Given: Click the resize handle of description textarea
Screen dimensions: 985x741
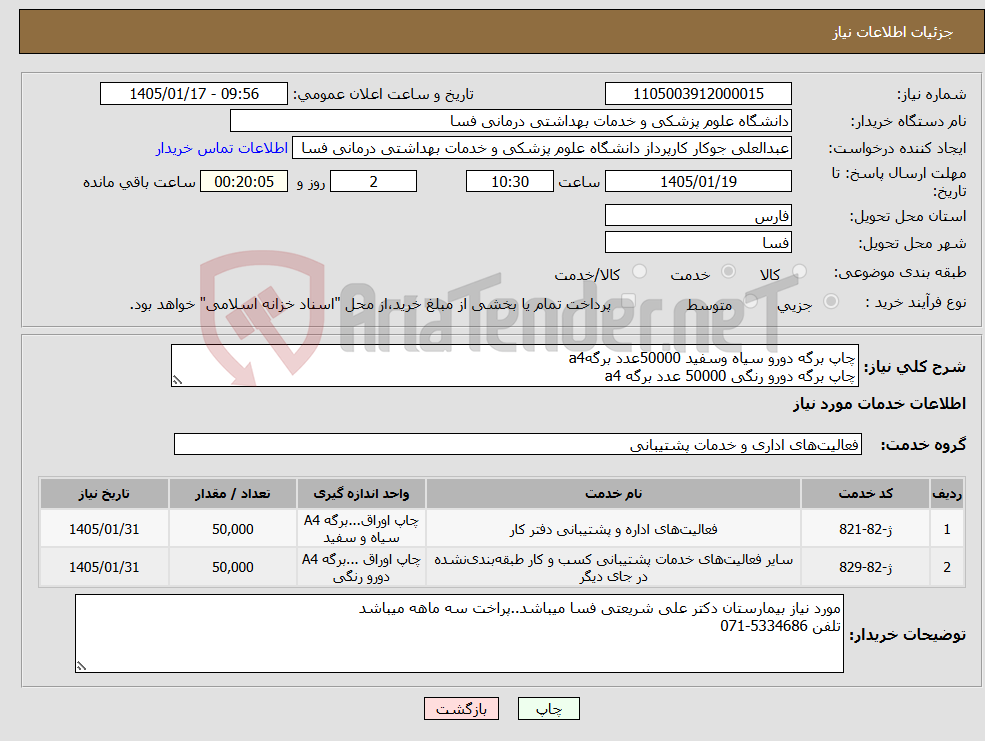Looking at the screenshot, I should [177, 381].
